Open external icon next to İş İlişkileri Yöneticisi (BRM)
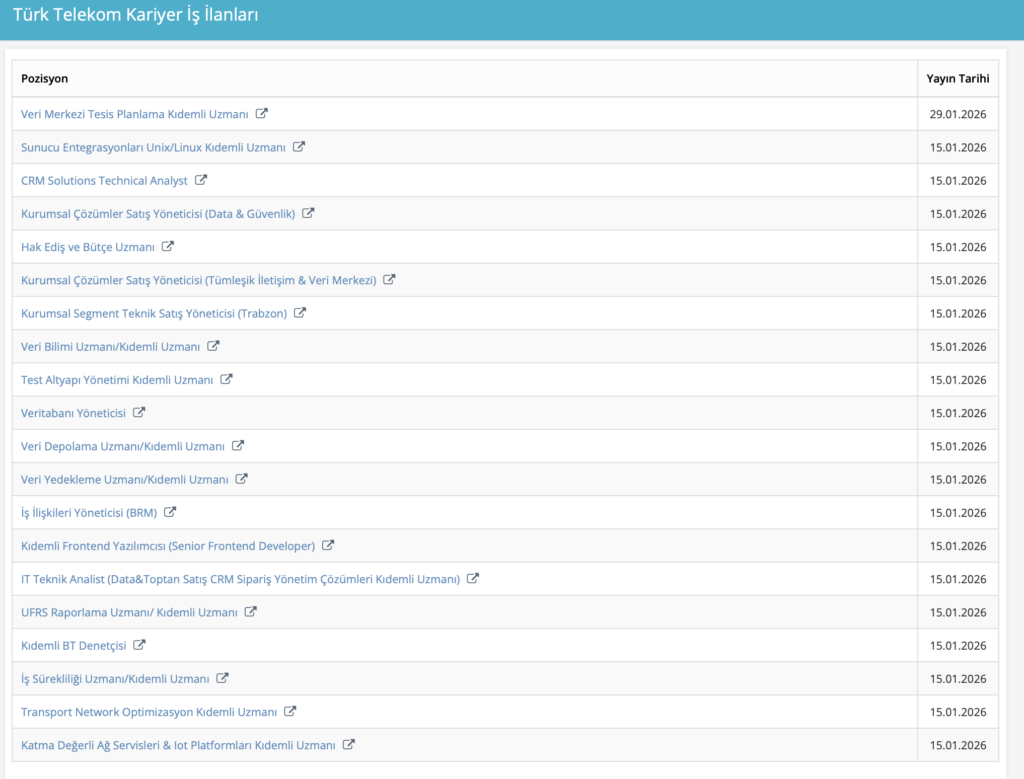1024x779 pixels. 170,512
